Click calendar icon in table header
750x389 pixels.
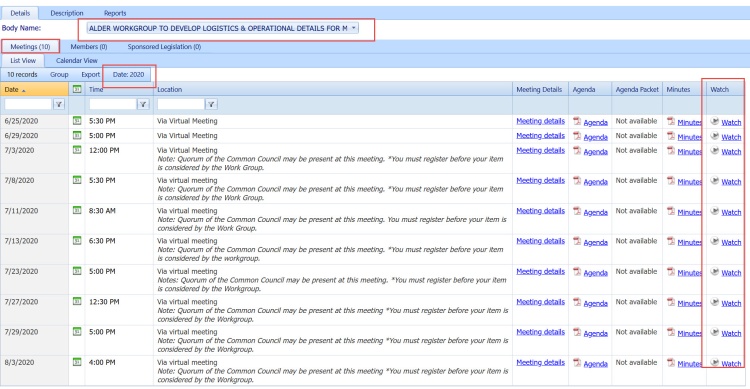77,89
